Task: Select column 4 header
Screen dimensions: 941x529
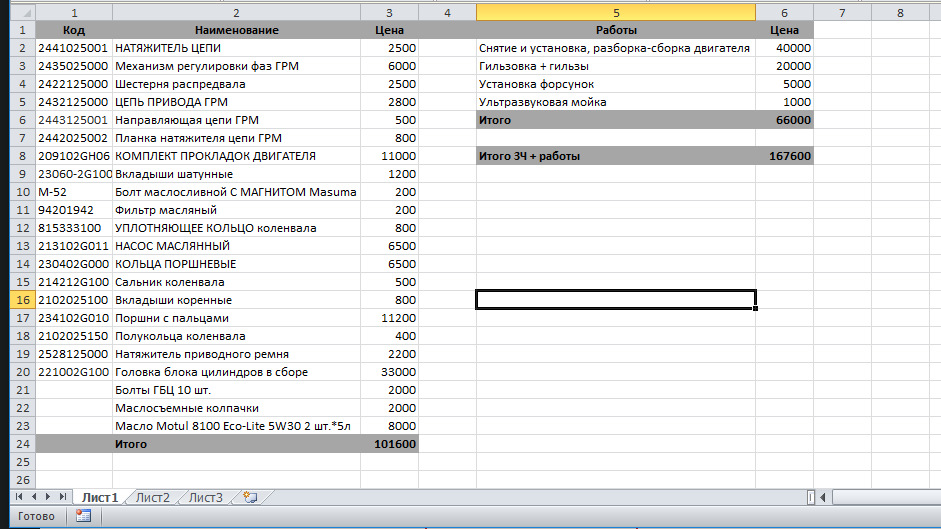Action: click(447, 13)
